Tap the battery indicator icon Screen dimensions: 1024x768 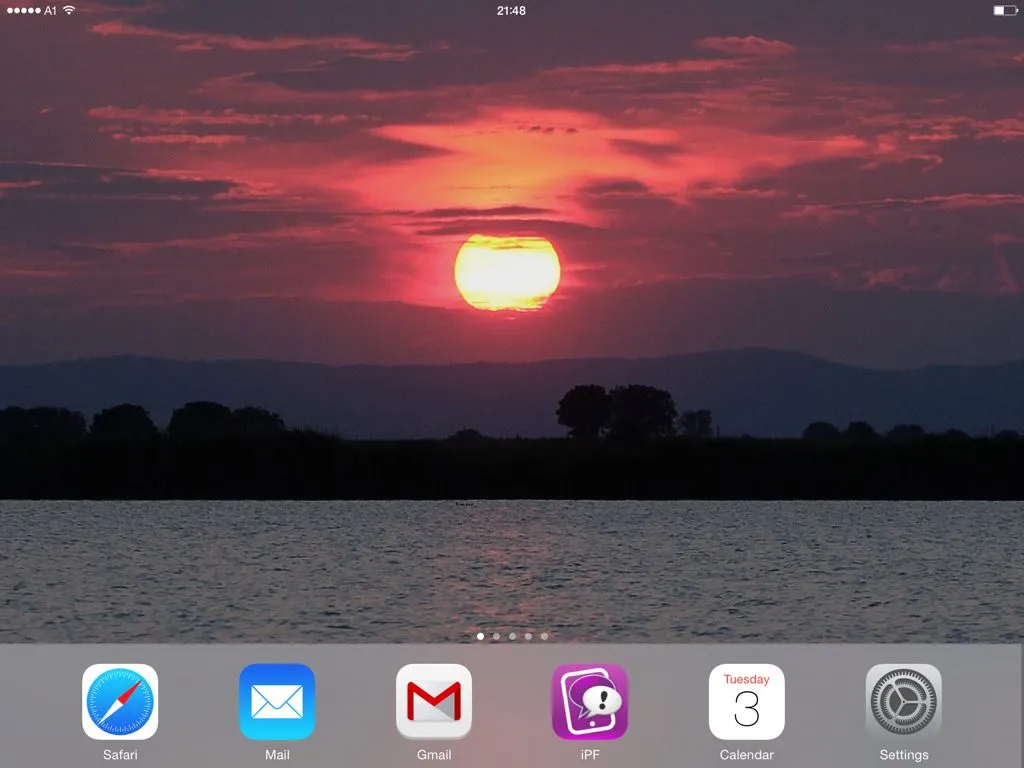coord(1004,10)
